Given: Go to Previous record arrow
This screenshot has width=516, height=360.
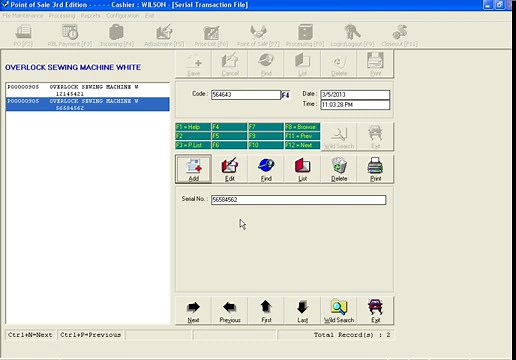Looking at the screenshot, I should 230,311.
